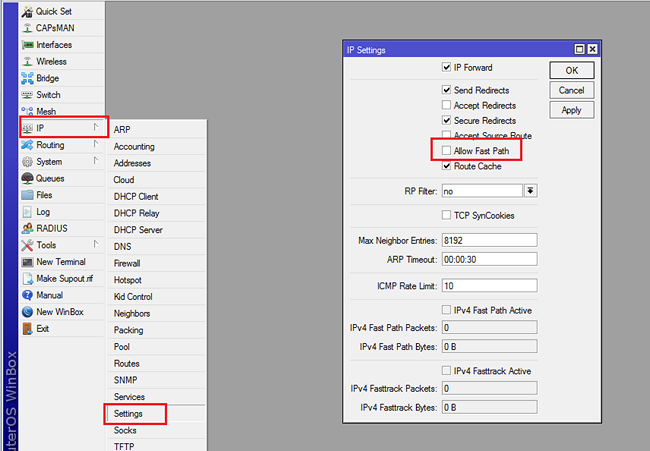Close the IP Settings window
Screen dimensions: 650x451
[593, 49]
